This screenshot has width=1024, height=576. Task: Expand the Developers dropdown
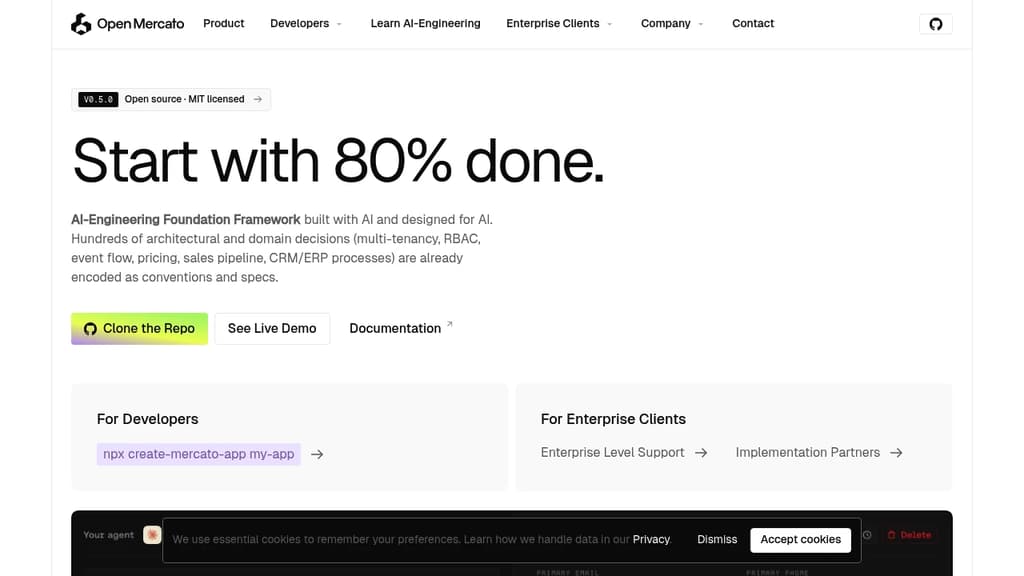tap(306, 24)
